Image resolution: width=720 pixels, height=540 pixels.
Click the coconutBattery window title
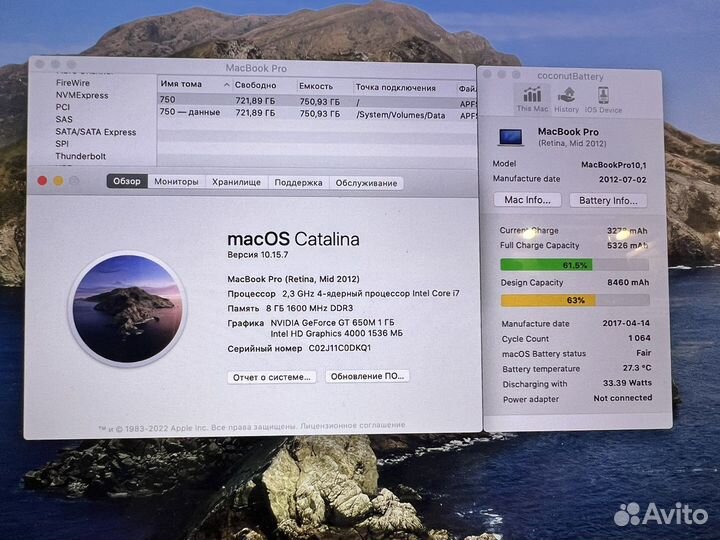(x=570, y=76)
